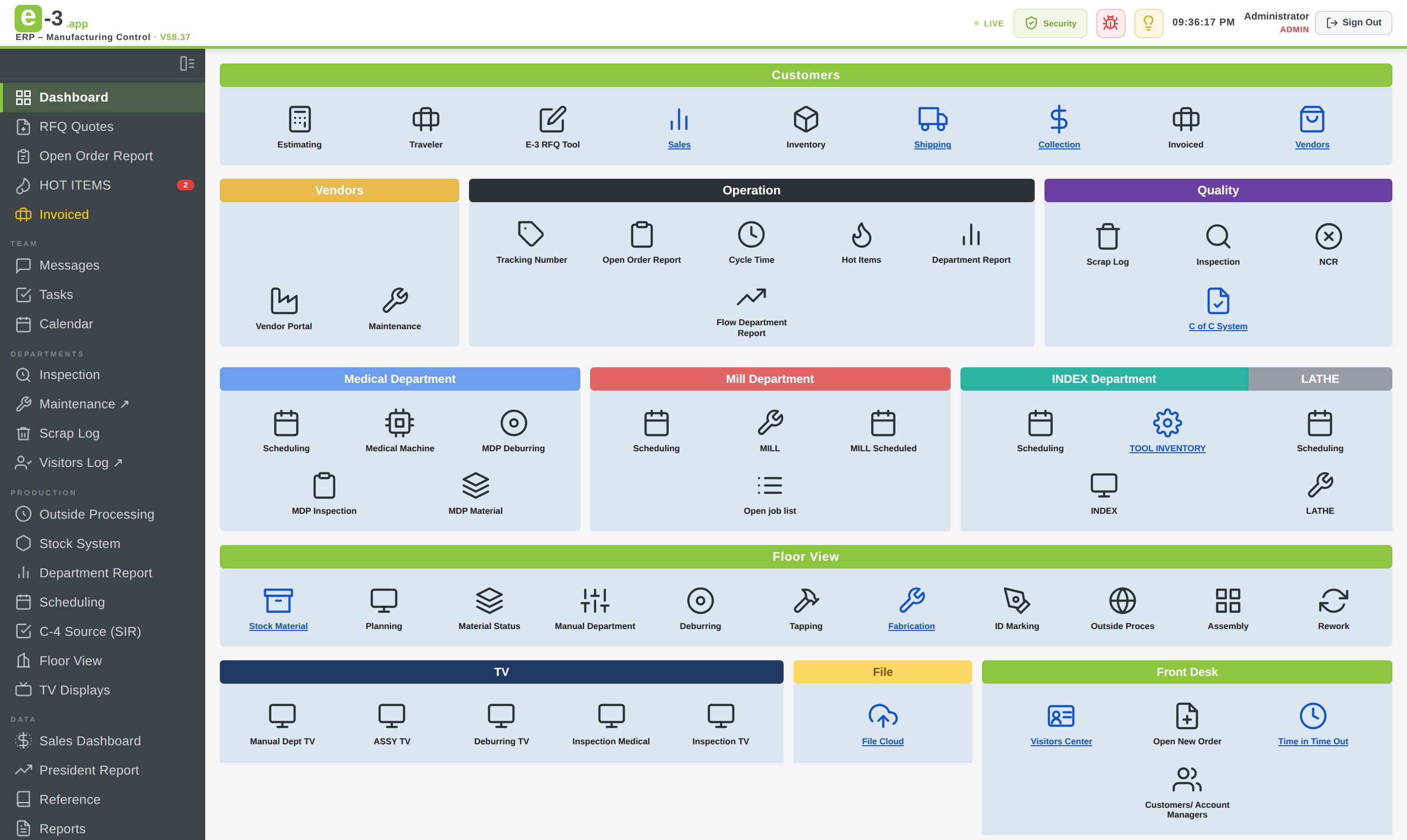This screenshot has width=1407, height=840.
Task: Click the lightbulb idea icon
Action: click(1149, 23)
